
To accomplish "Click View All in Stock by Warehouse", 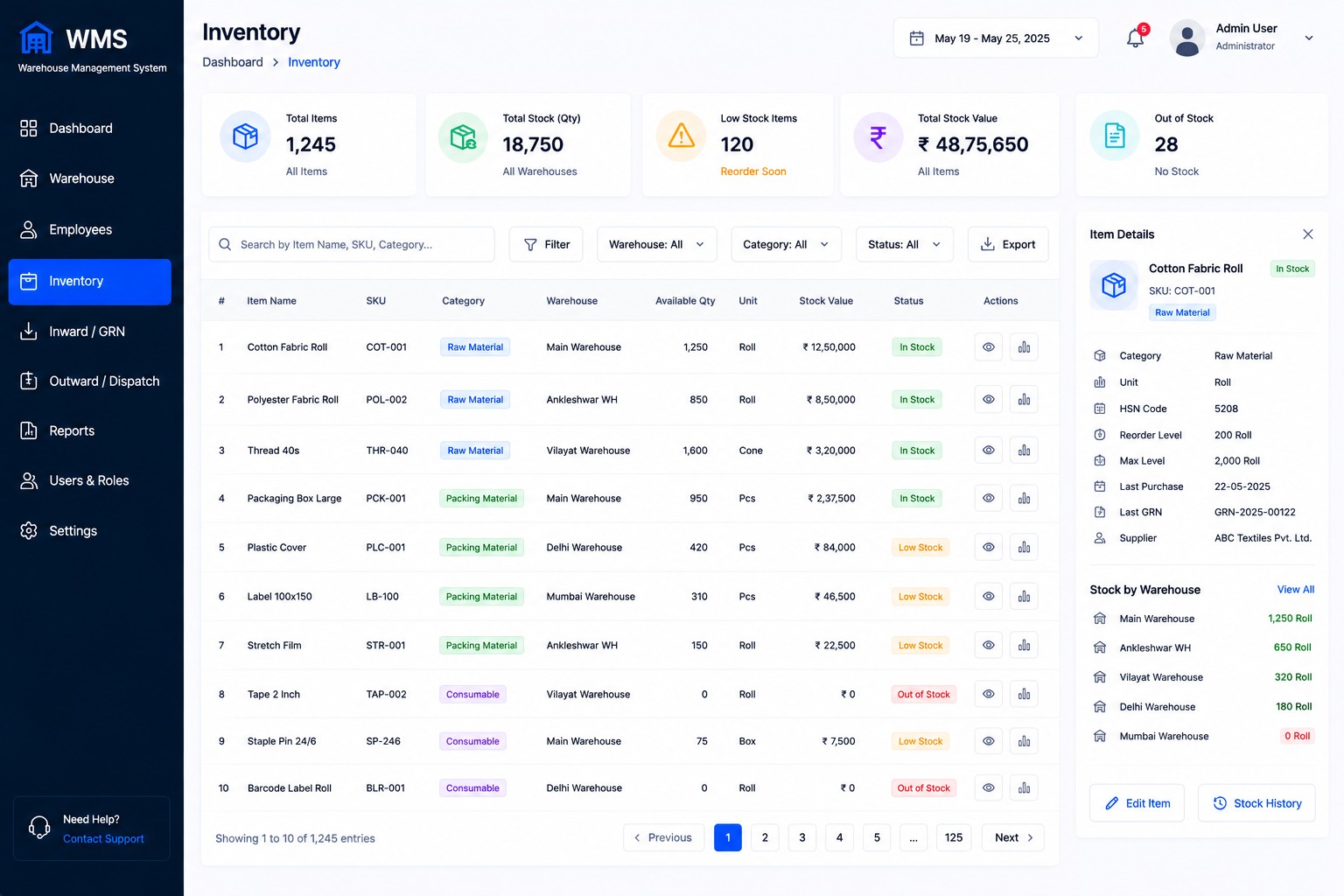I will [1296, 590].
